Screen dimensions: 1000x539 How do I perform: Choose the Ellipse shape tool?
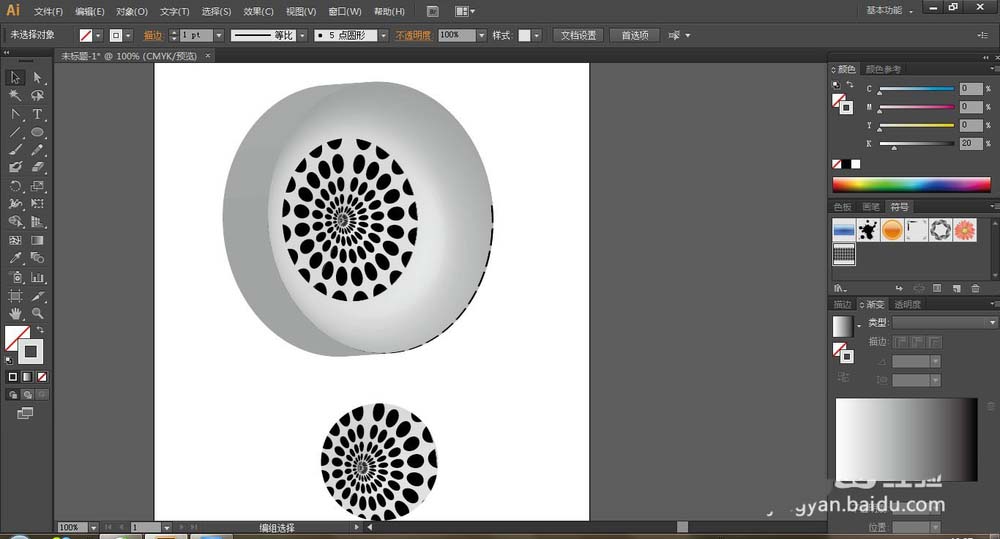coord(37,132)
